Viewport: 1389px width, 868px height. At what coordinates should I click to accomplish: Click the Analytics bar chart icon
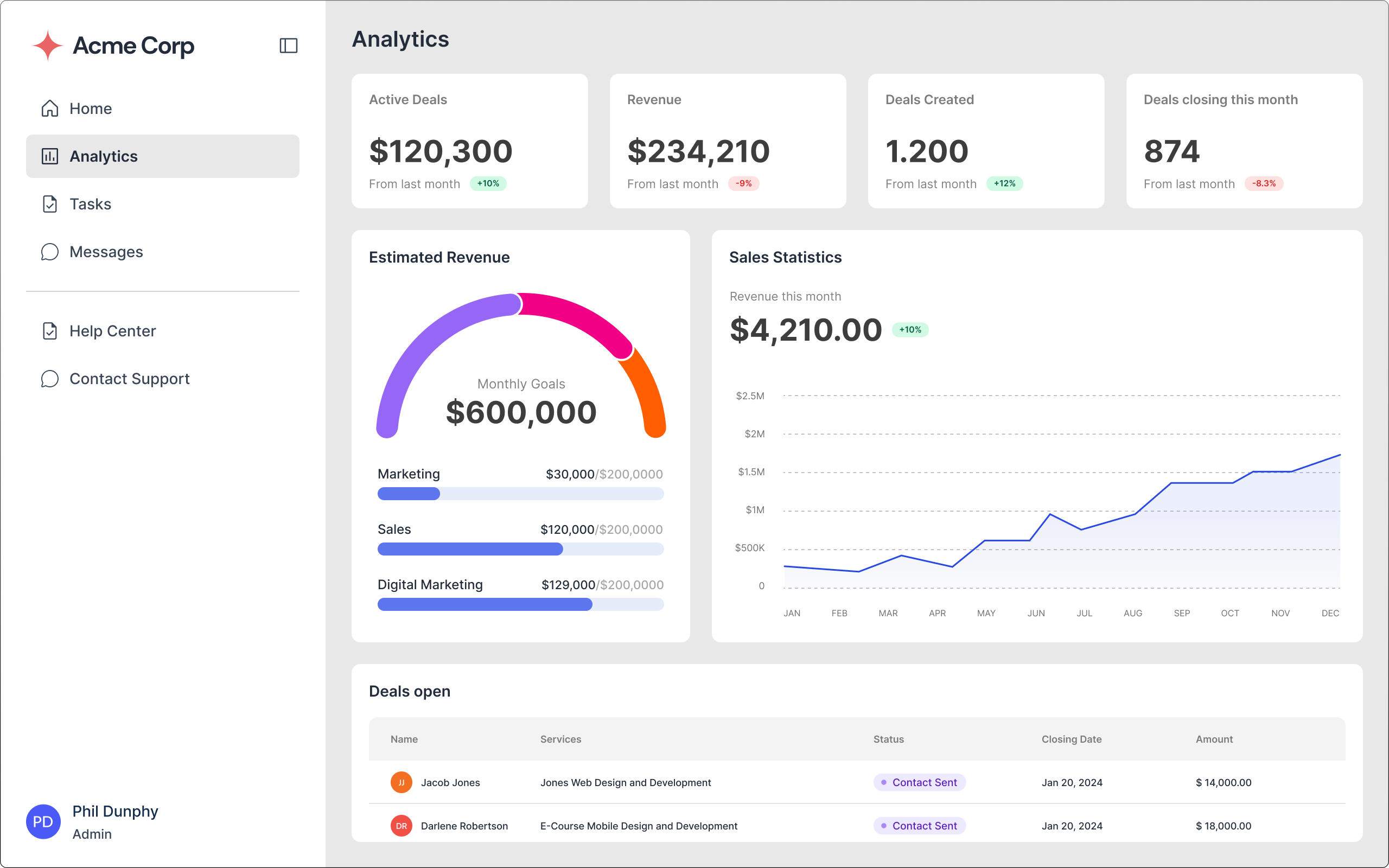point(50,156)
